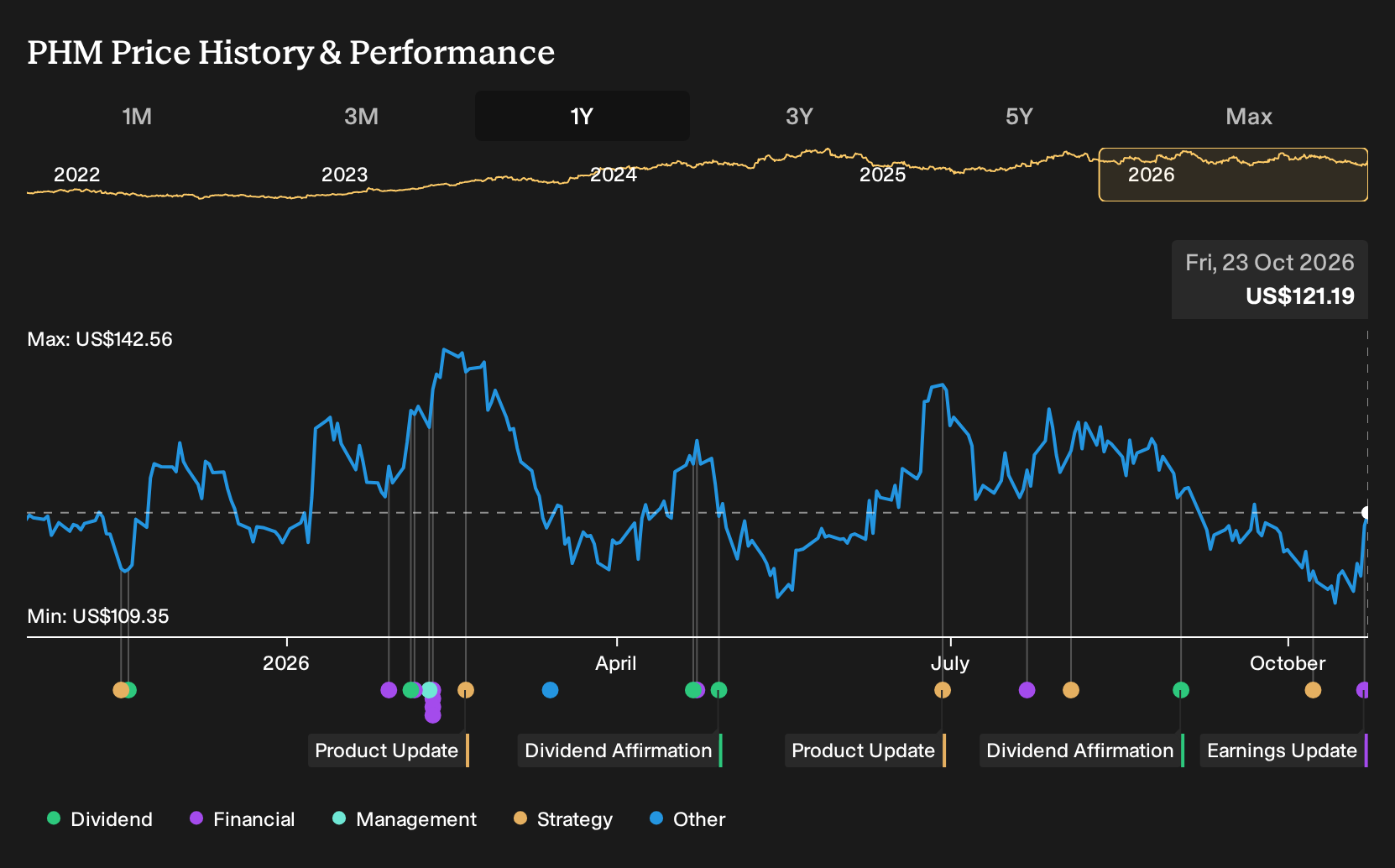Click the purple Earnings marker at chart's right edge
Screen dimensions: 1395x868
pyautogui.click(x=1363, y=690)
